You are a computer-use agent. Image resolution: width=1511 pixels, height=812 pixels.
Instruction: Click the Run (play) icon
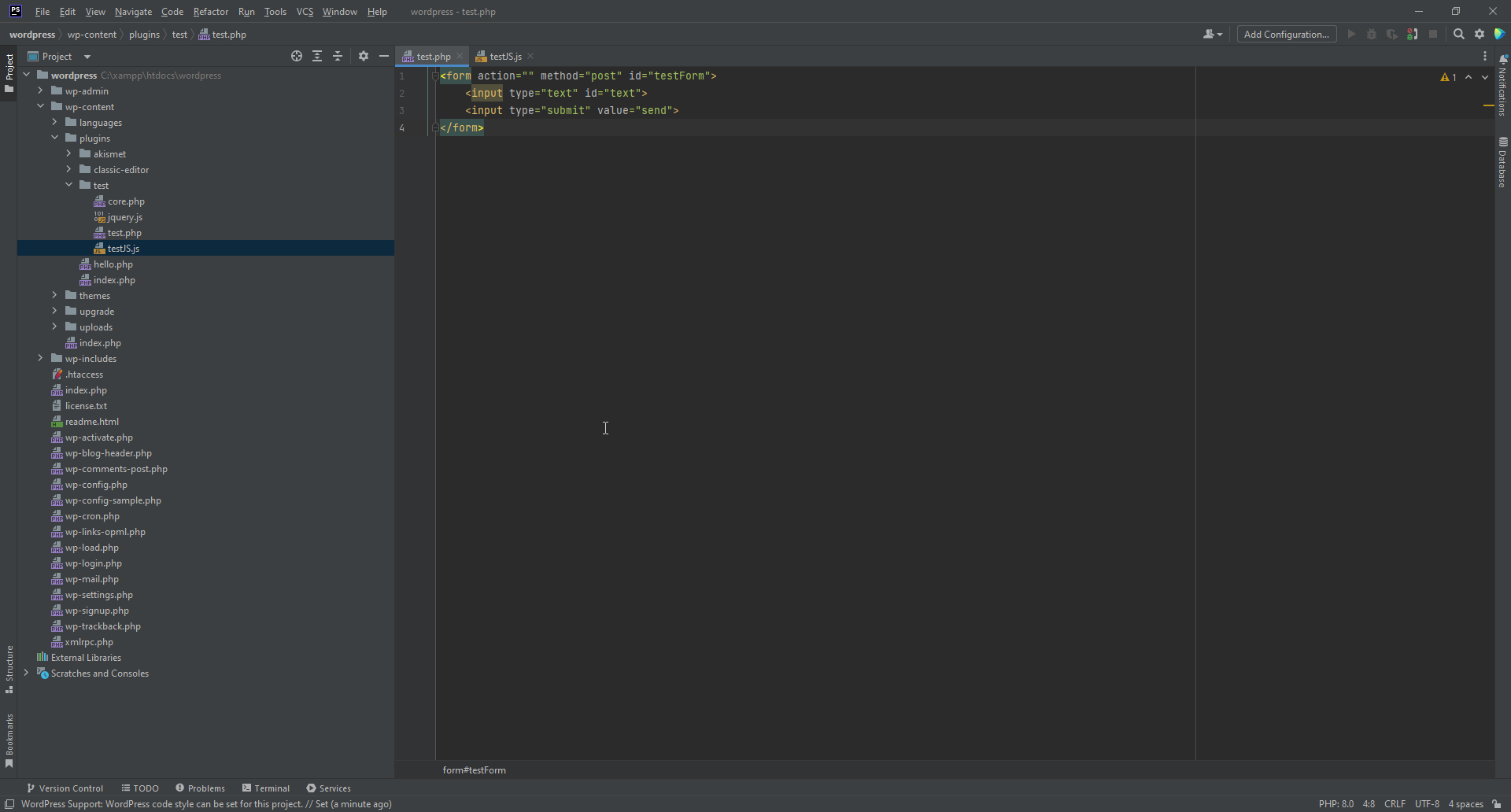pyautogui.click(x=1351, y=34)
